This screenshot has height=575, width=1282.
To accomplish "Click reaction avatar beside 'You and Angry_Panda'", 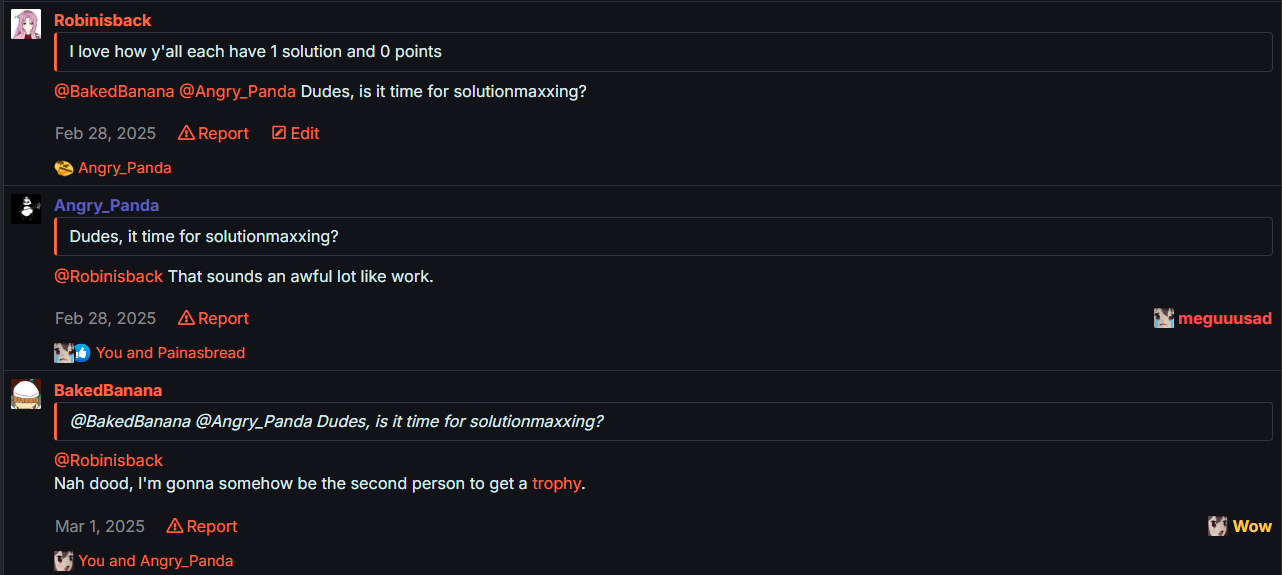I will point(64,561).
